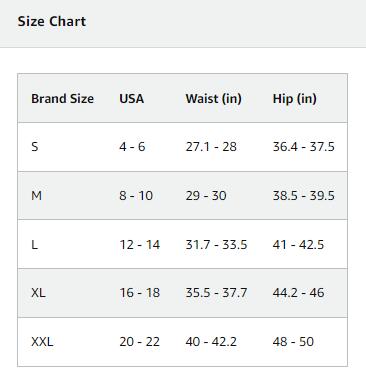
Task: Select the M brand size cell
Action: [x=36, y=196]
